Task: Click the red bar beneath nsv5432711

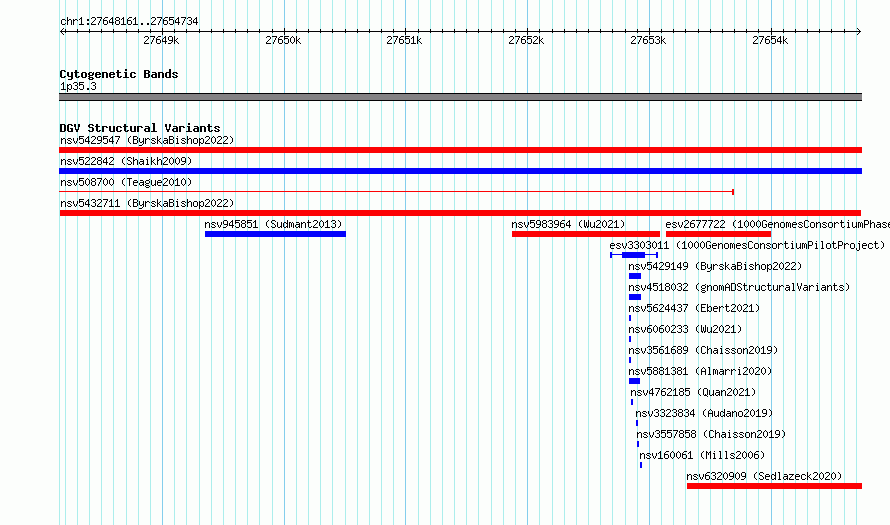Action: (x=460, y=213)
